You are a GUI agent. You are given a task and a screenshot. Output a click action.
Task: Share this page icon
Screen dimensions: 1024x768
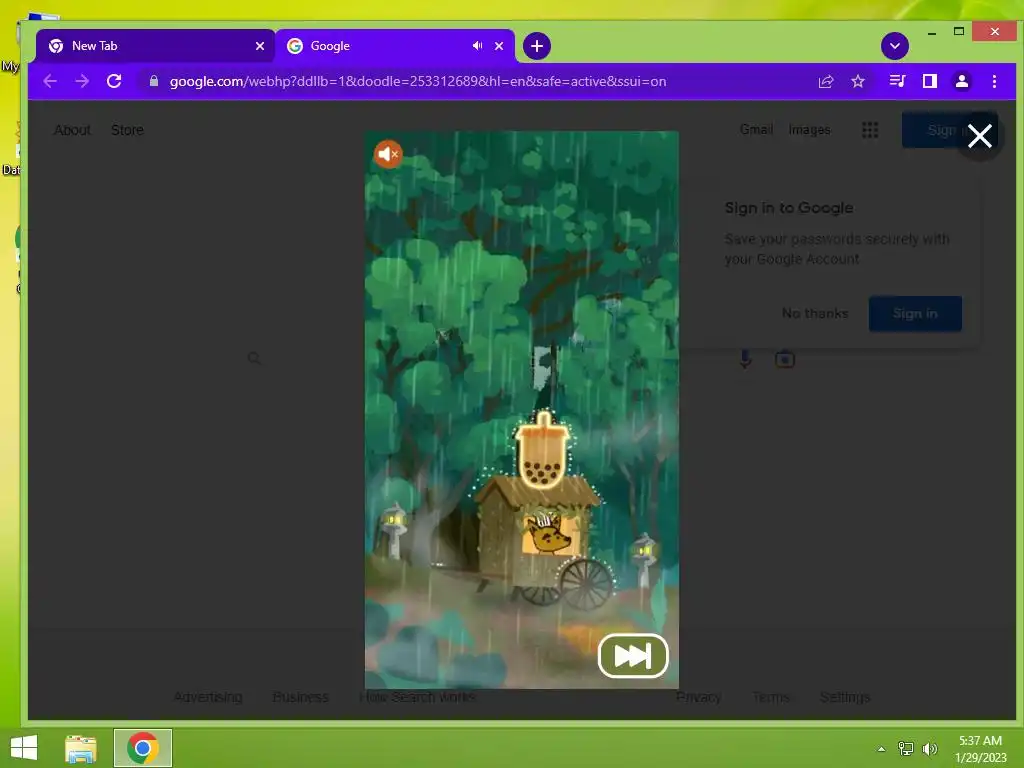(826, 81)
